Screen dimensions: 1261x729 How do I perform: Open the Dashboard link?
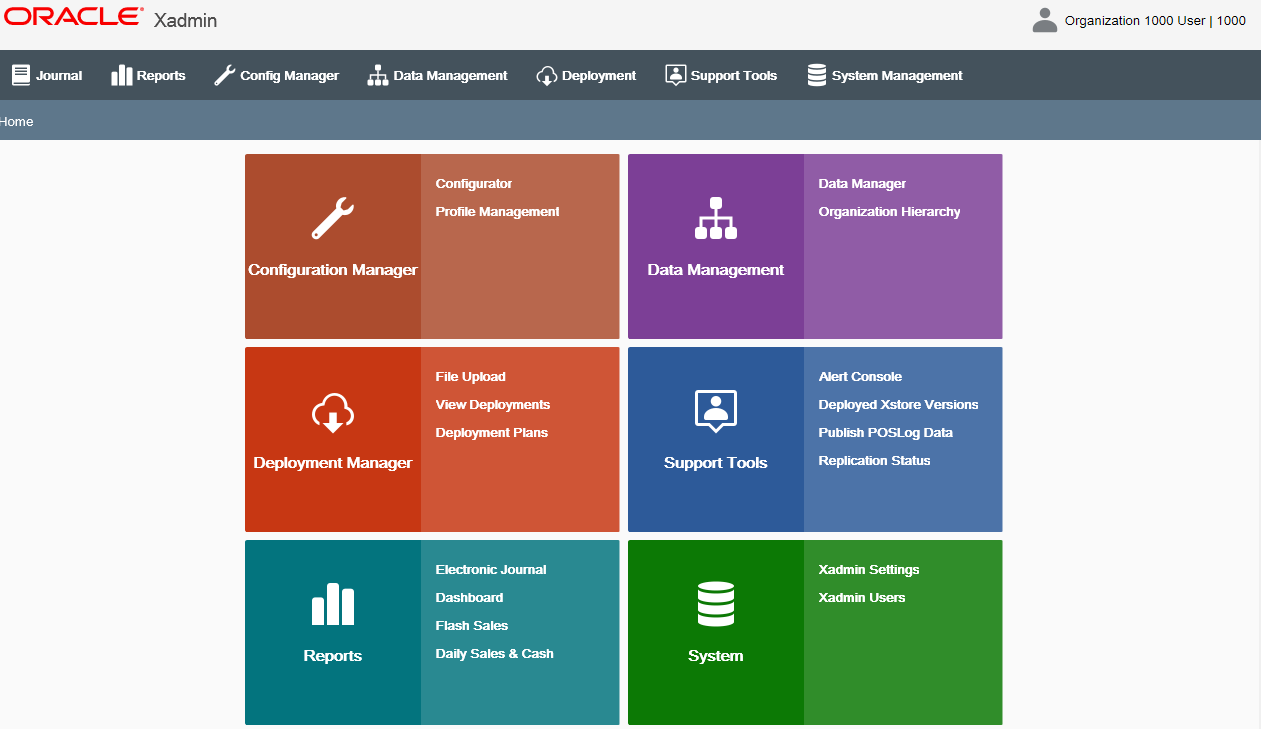(x=469, y=598)
